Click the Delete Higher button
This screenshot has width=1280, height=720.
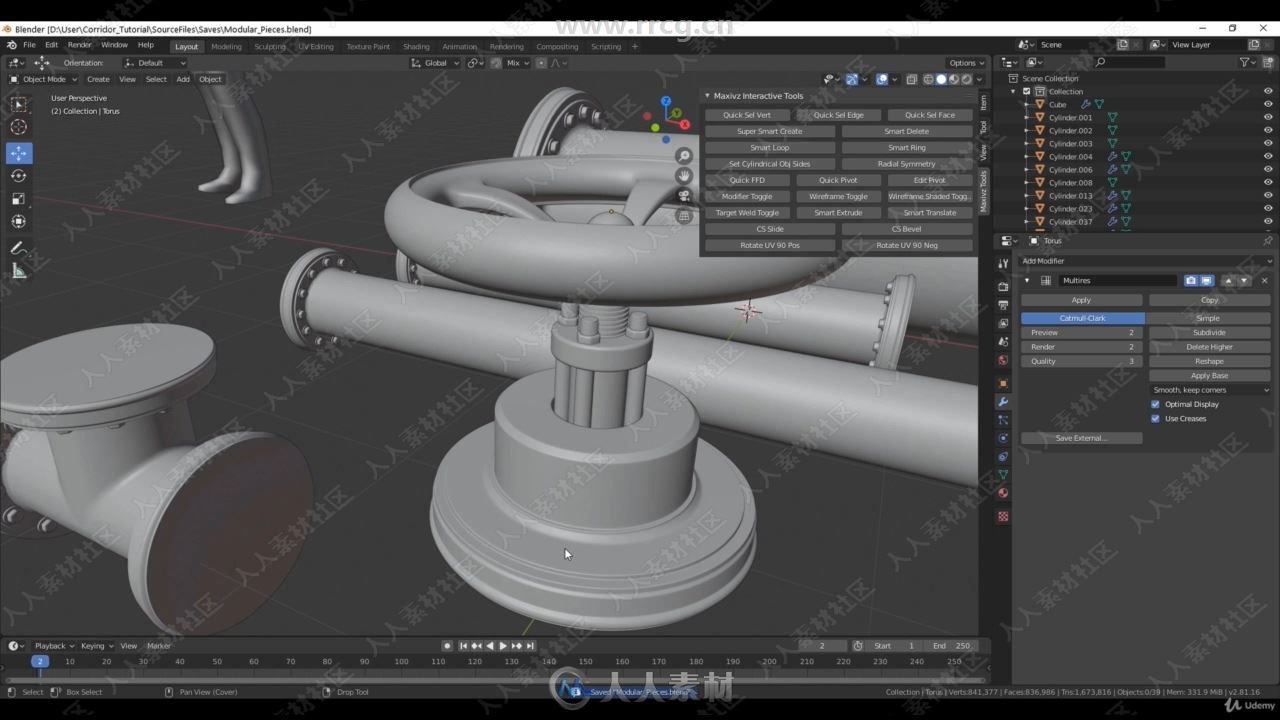[1209, 347]
